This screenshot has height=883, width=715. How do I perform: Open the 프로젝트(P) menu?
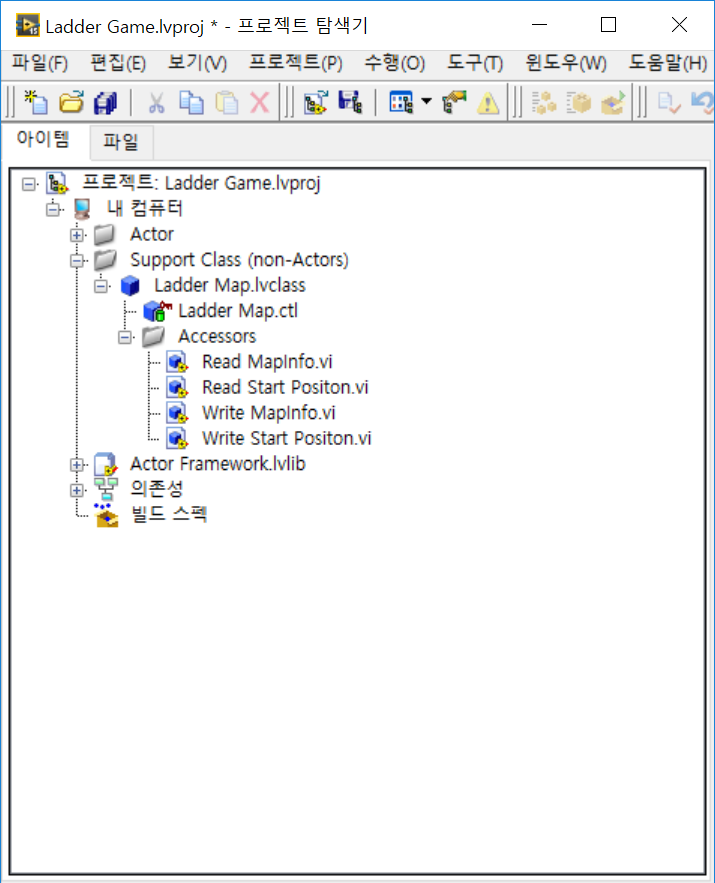point(296,63)
